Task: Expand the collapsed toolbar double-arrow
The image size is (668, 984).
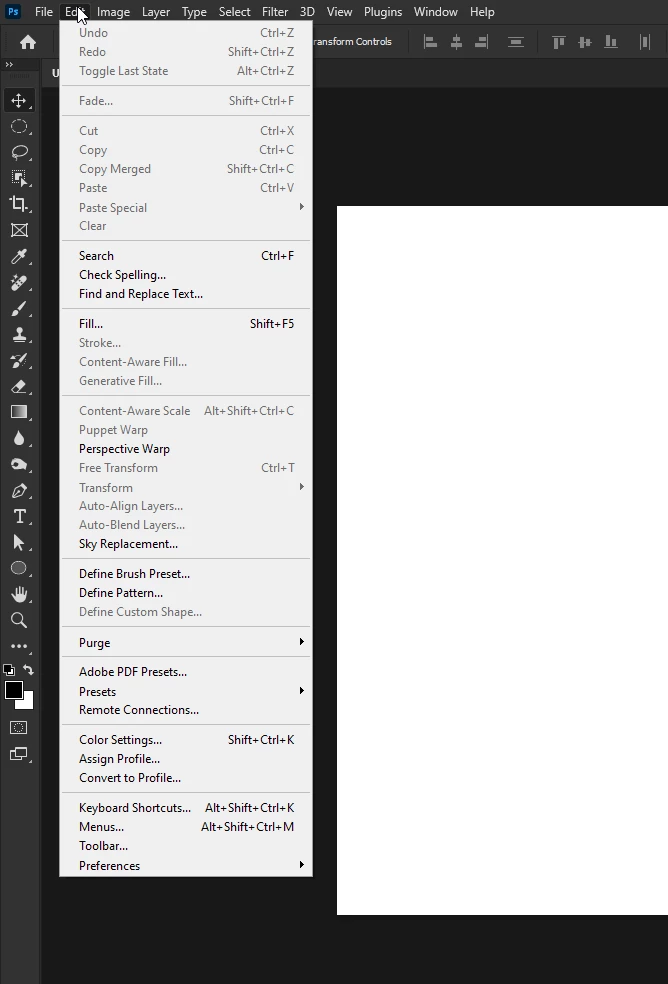Action: 9,65
